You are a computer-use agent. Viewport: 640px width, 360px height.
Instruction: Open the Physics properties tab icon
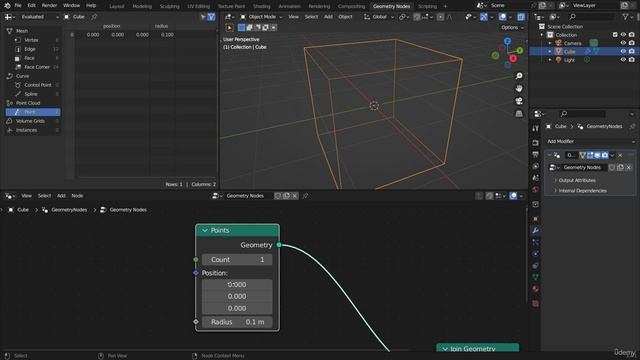(536, 254)
